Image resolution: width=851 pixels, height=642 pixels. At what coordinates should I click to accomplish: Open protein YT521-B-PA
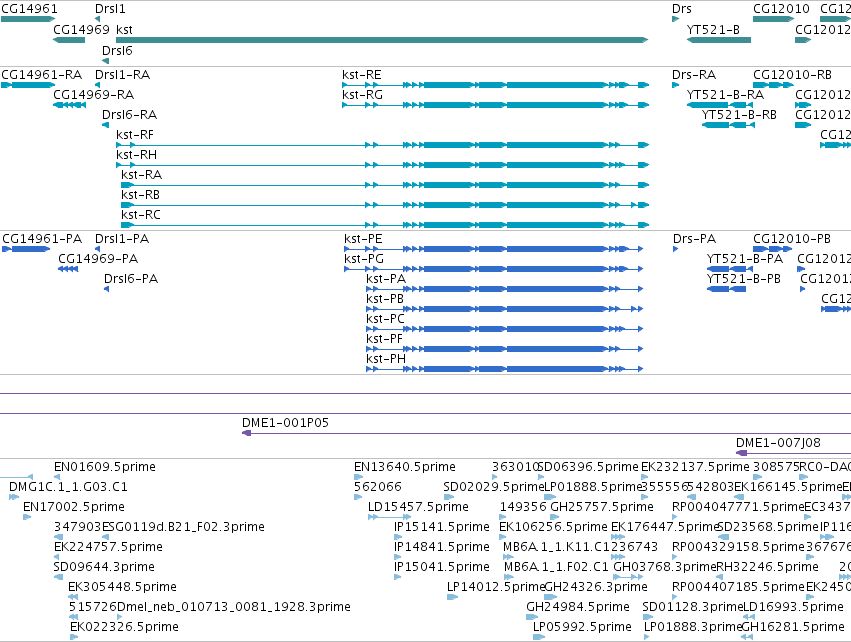[745, 259]
